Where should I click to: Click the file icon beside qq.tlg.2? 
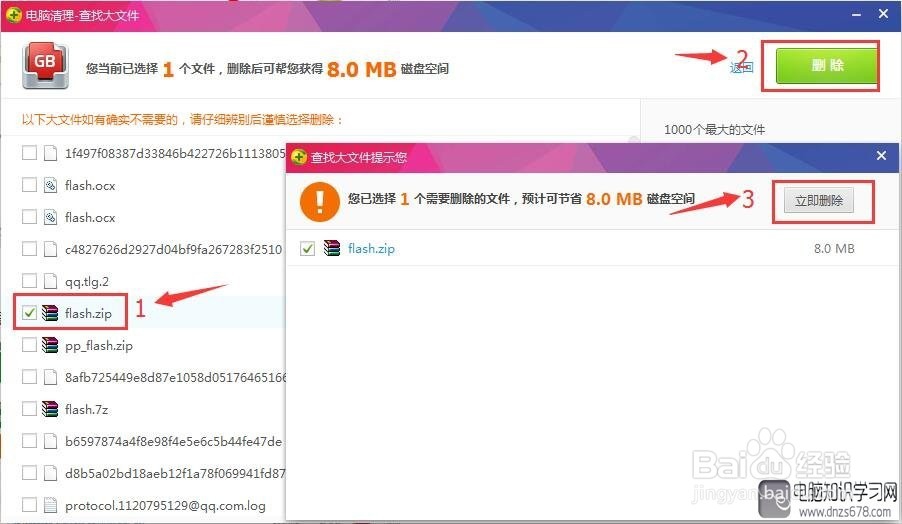click(51, 281)
